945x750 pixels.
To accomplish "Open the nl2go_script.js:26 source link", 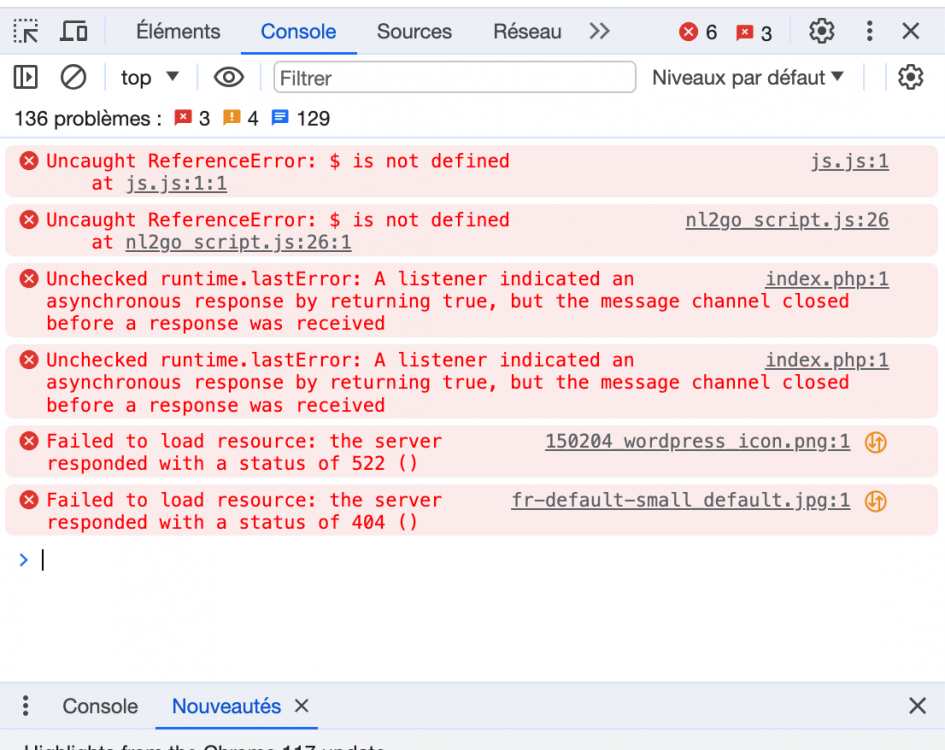I will pyautogui.click(x=787, y=220).
